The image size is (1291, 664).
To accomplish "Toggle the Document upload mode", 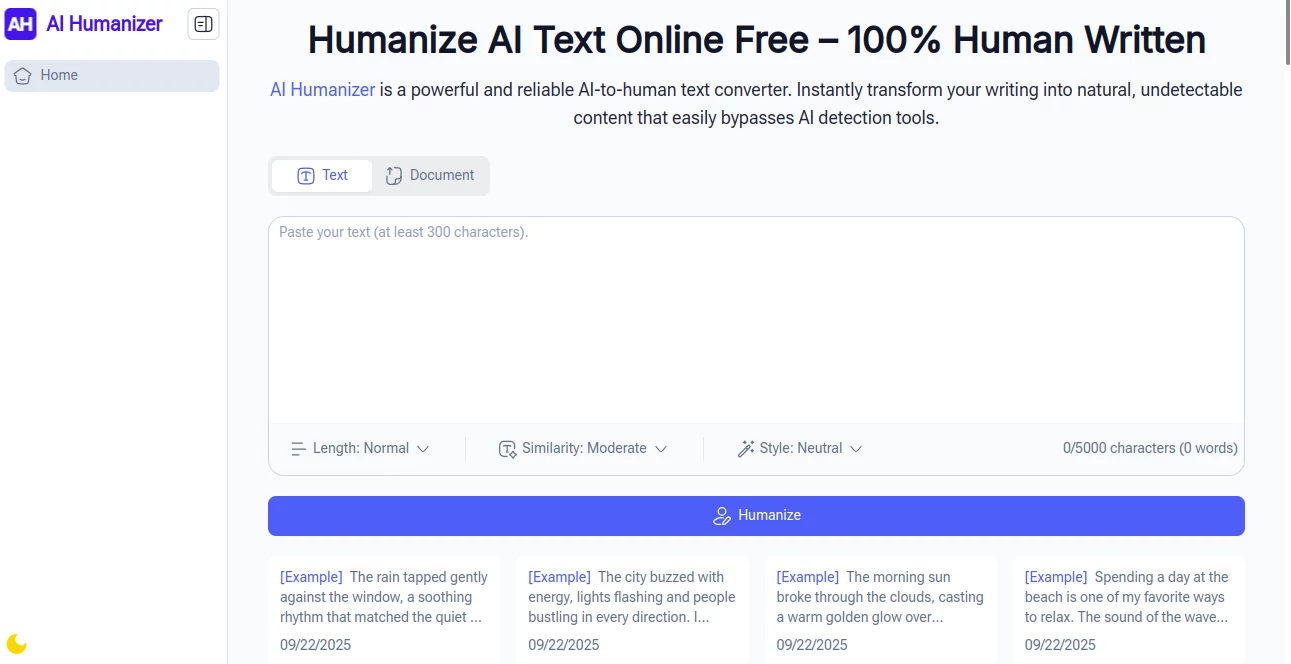I will (x=430, y=175).
